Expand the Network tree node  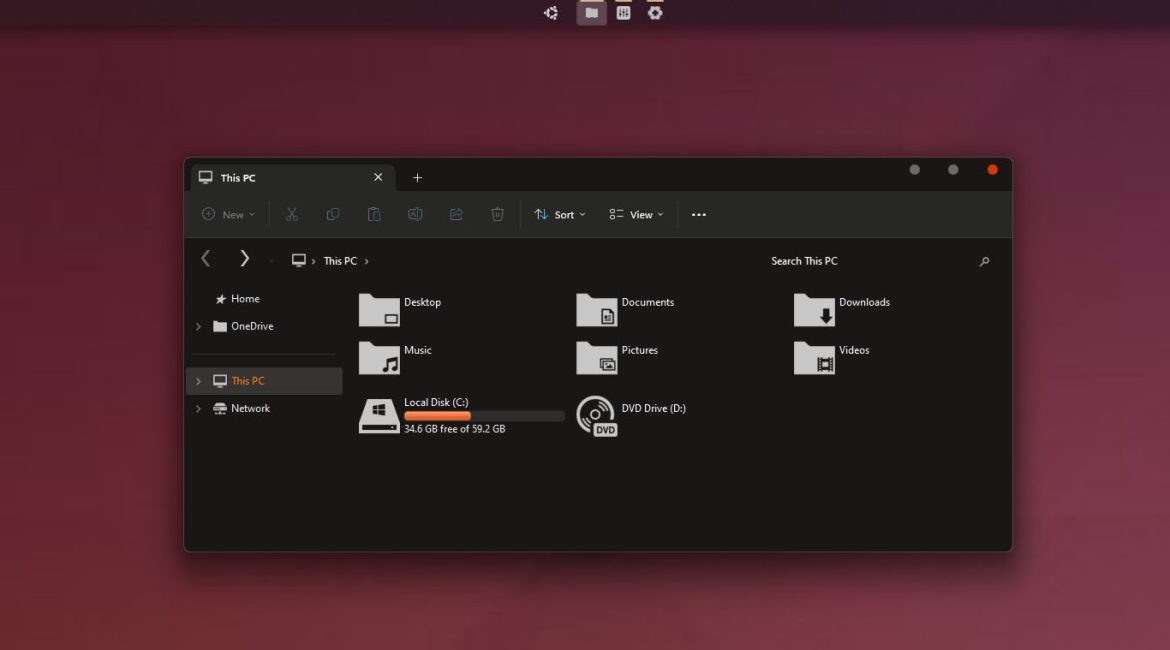click(198, 409)
